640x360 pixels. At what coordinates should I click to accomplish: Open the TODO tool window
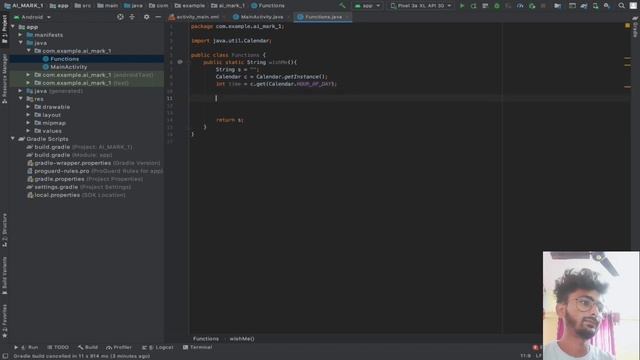(x=58, y=347)
